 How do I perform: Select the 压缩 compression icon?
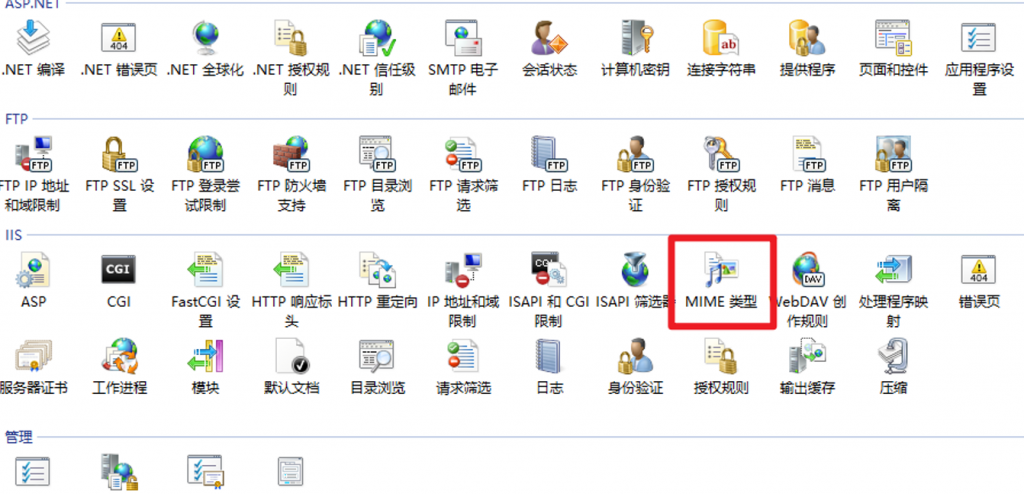tap(893, 357)
